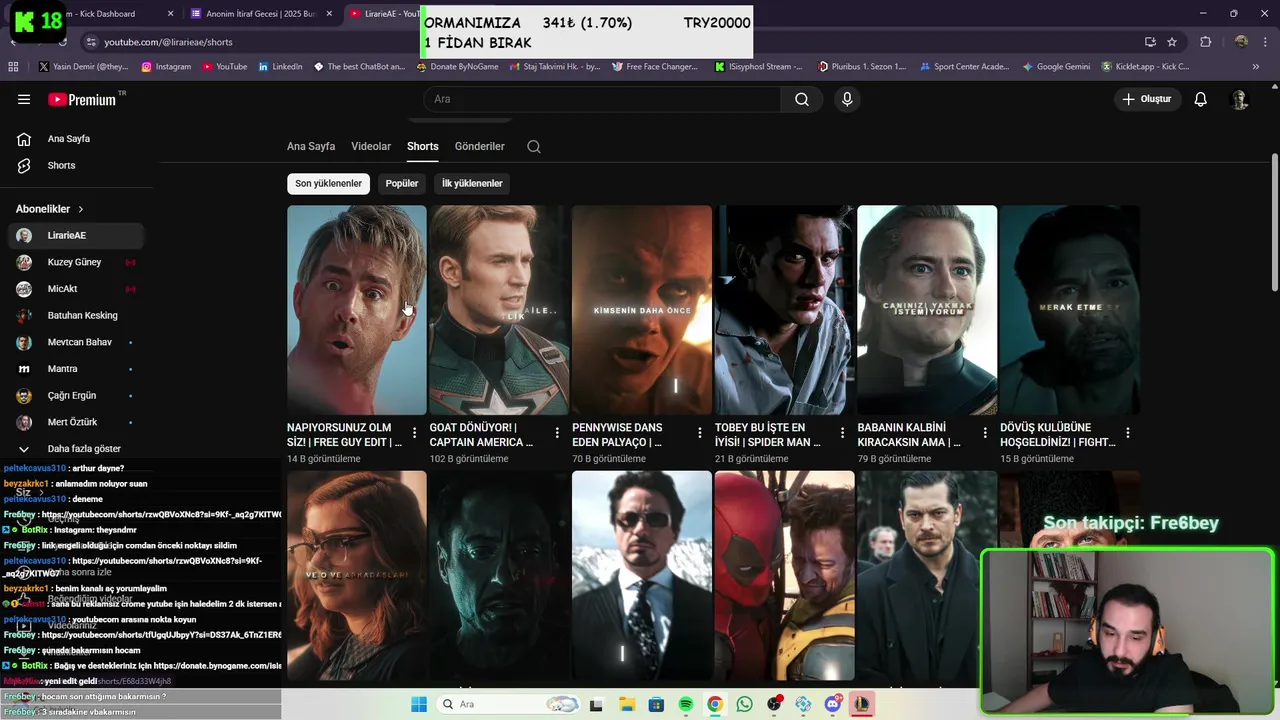Image resolution: width=1280 pixels, height=720 pixels.
Task: Open Mantra channel in subscriptions
Action: 76,369
